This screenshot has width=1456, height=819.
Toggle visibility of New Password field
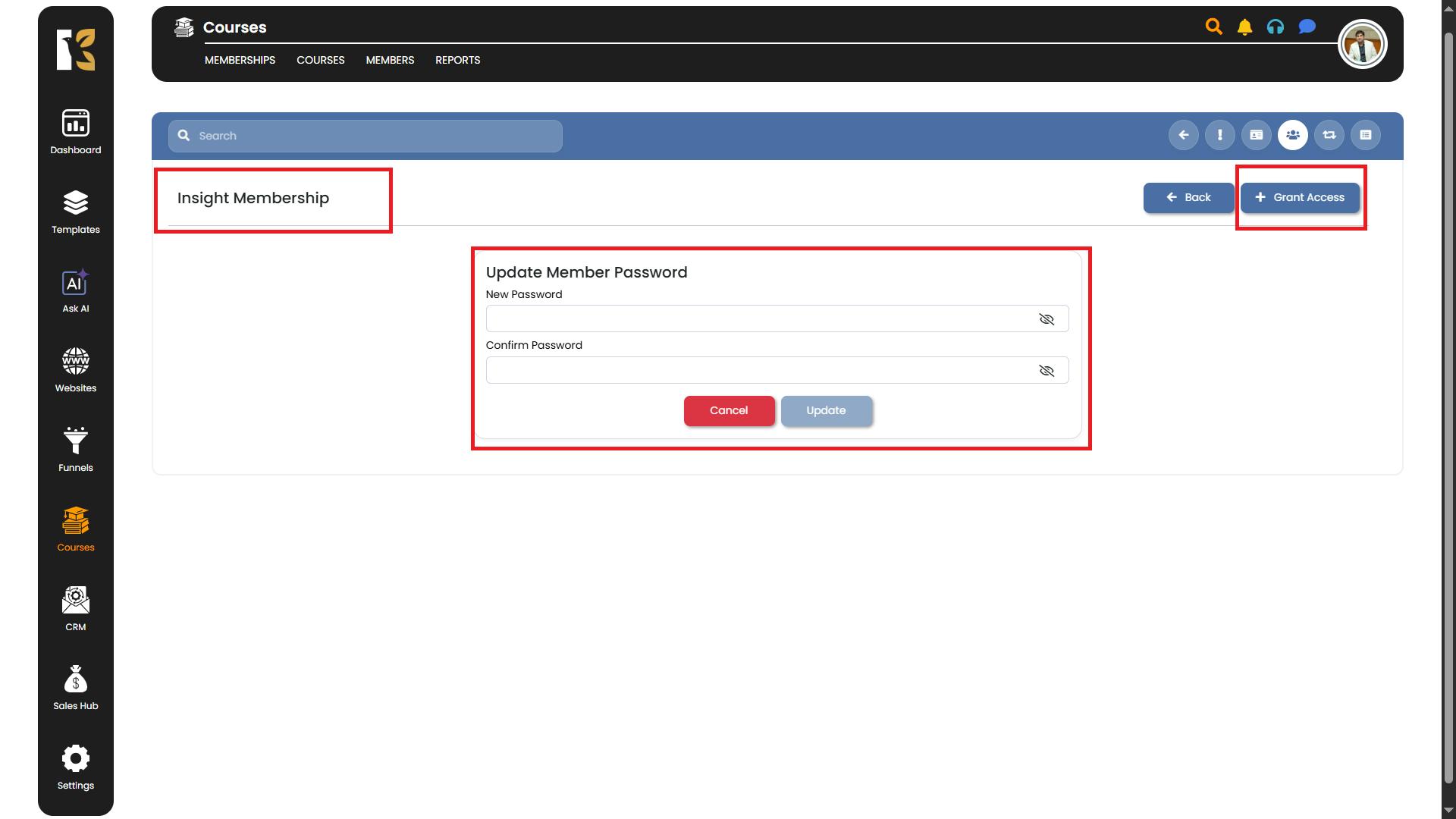click(1046, 319)
